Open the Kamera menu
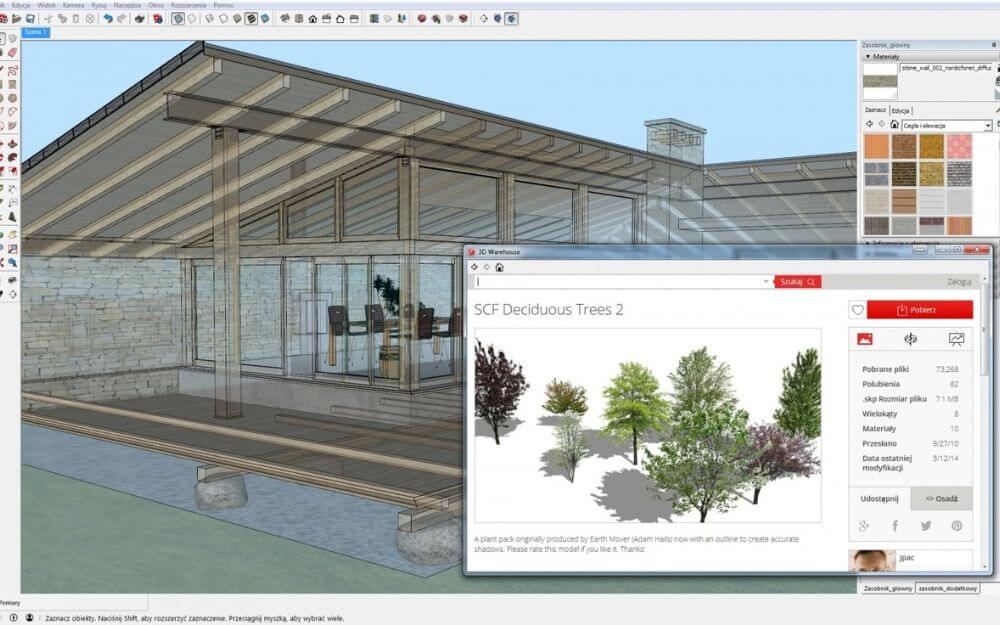Screen dimensions: 1000x625 click(x=74, y=4)
